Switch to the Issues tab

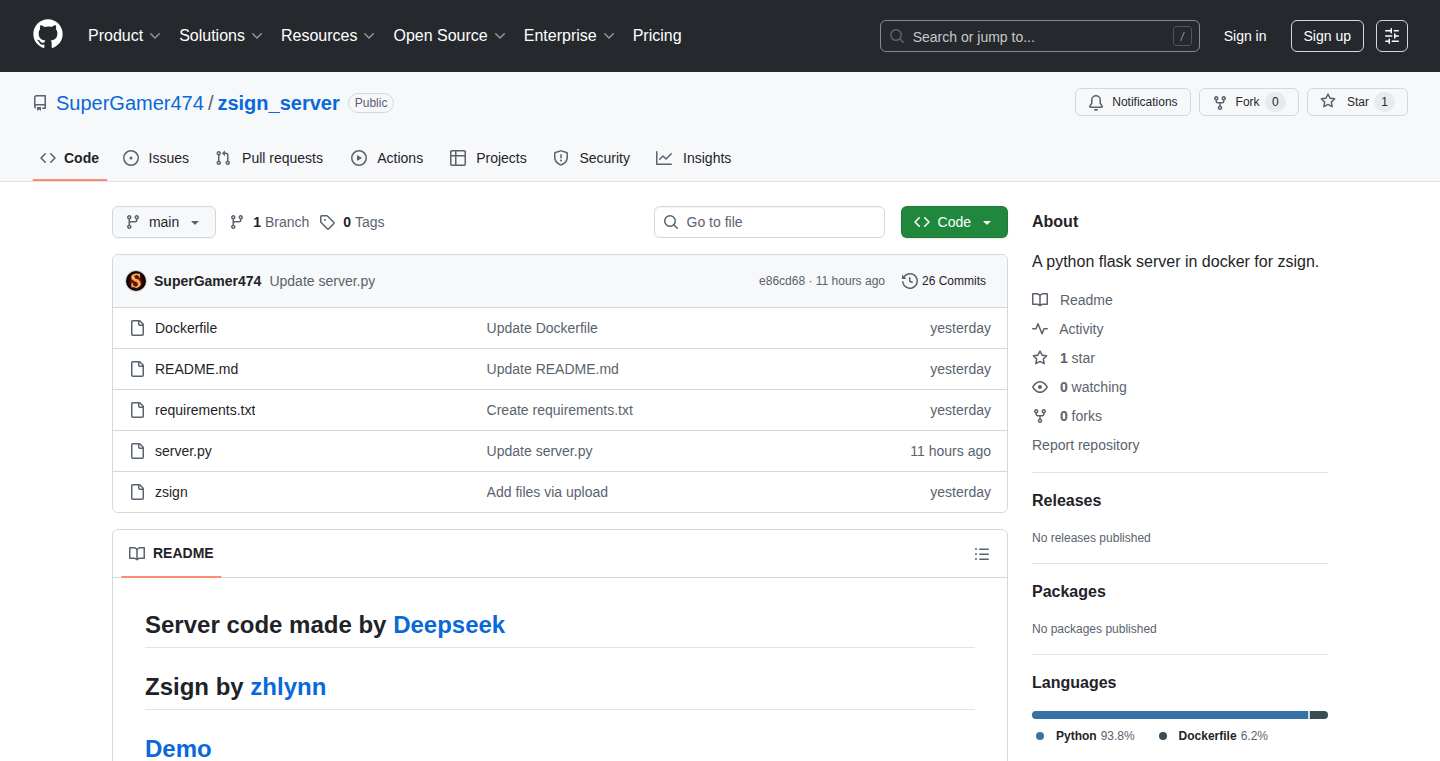[x=156, y=158]
